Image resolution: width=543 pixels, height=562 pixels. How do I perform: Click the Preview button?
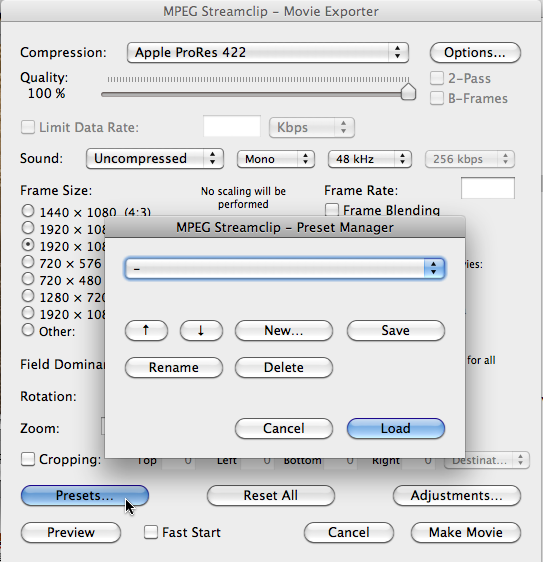tap(71, 533)
